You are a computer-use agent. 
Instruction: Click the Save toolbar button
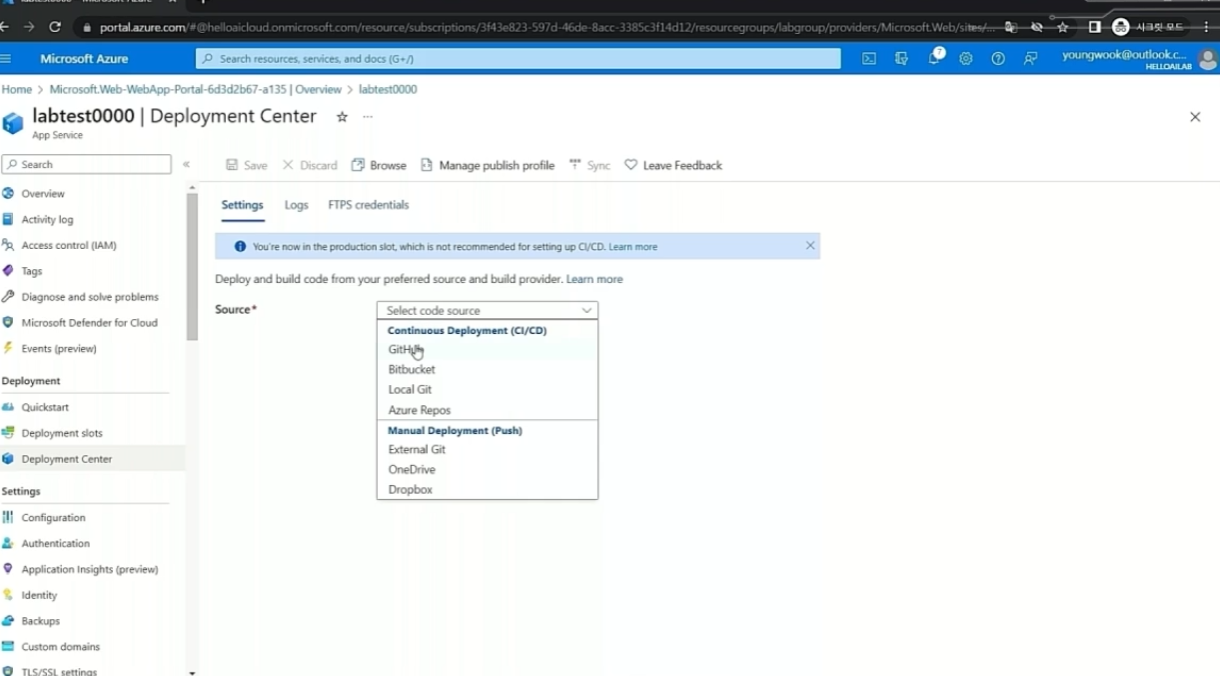(246, 165)
